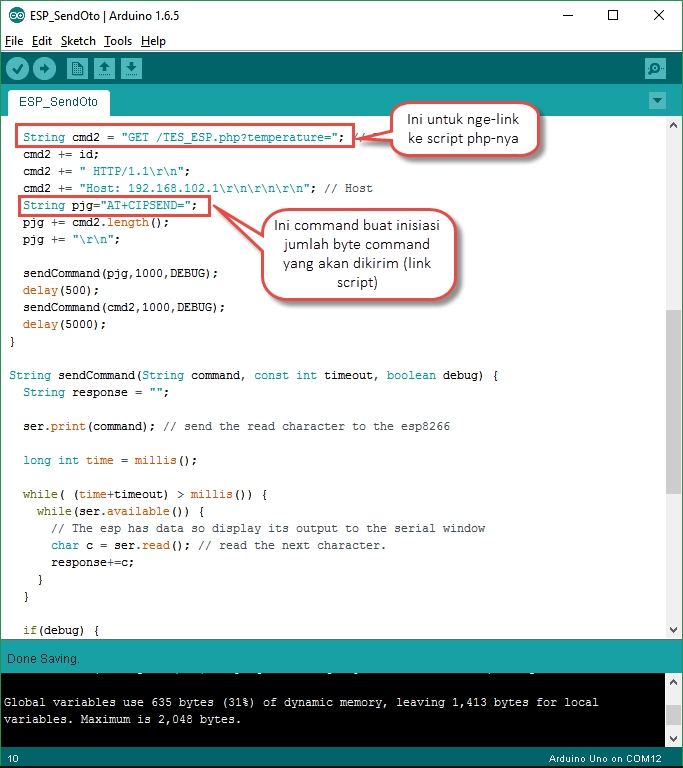Image resolution: width=683 pixels, height=768 pixels.
Task: Click console scrollbar in output panel
Action: (674, 708)
